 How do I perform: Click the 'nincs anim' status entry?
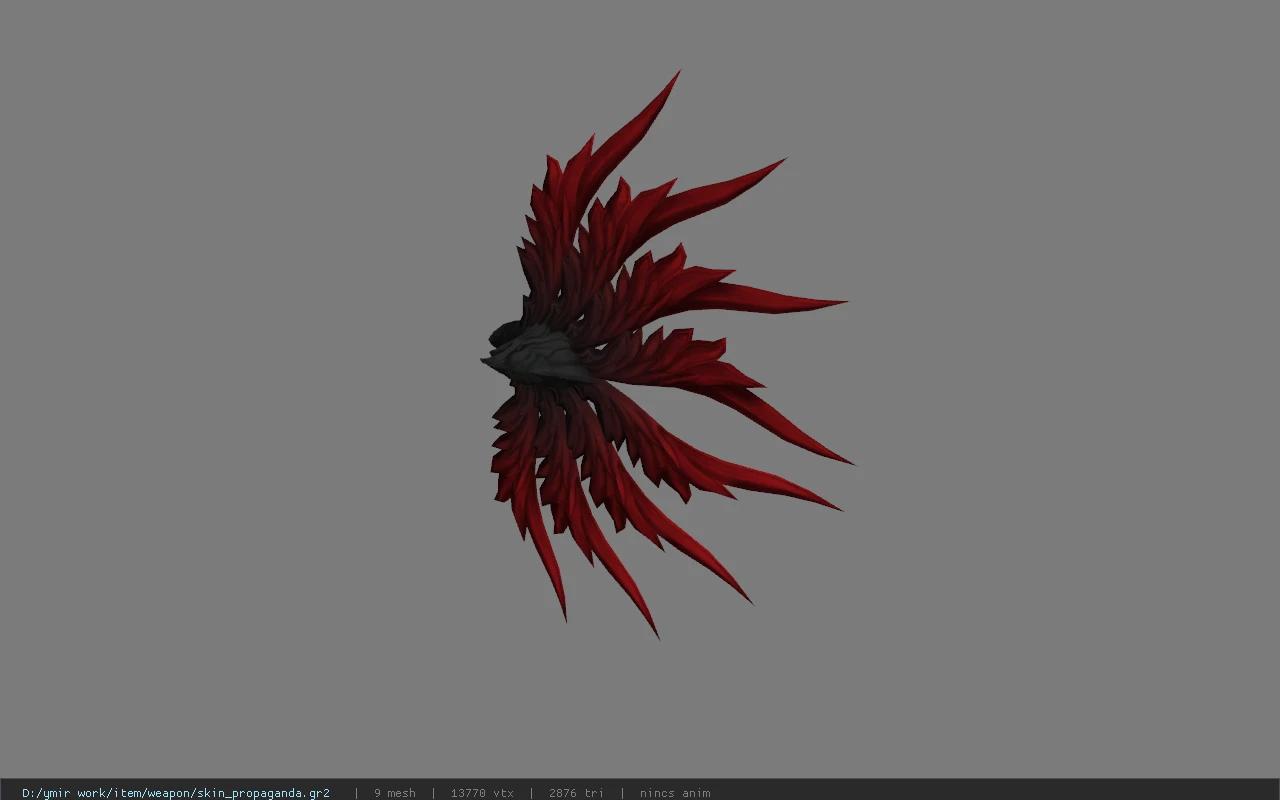point(675,793)
